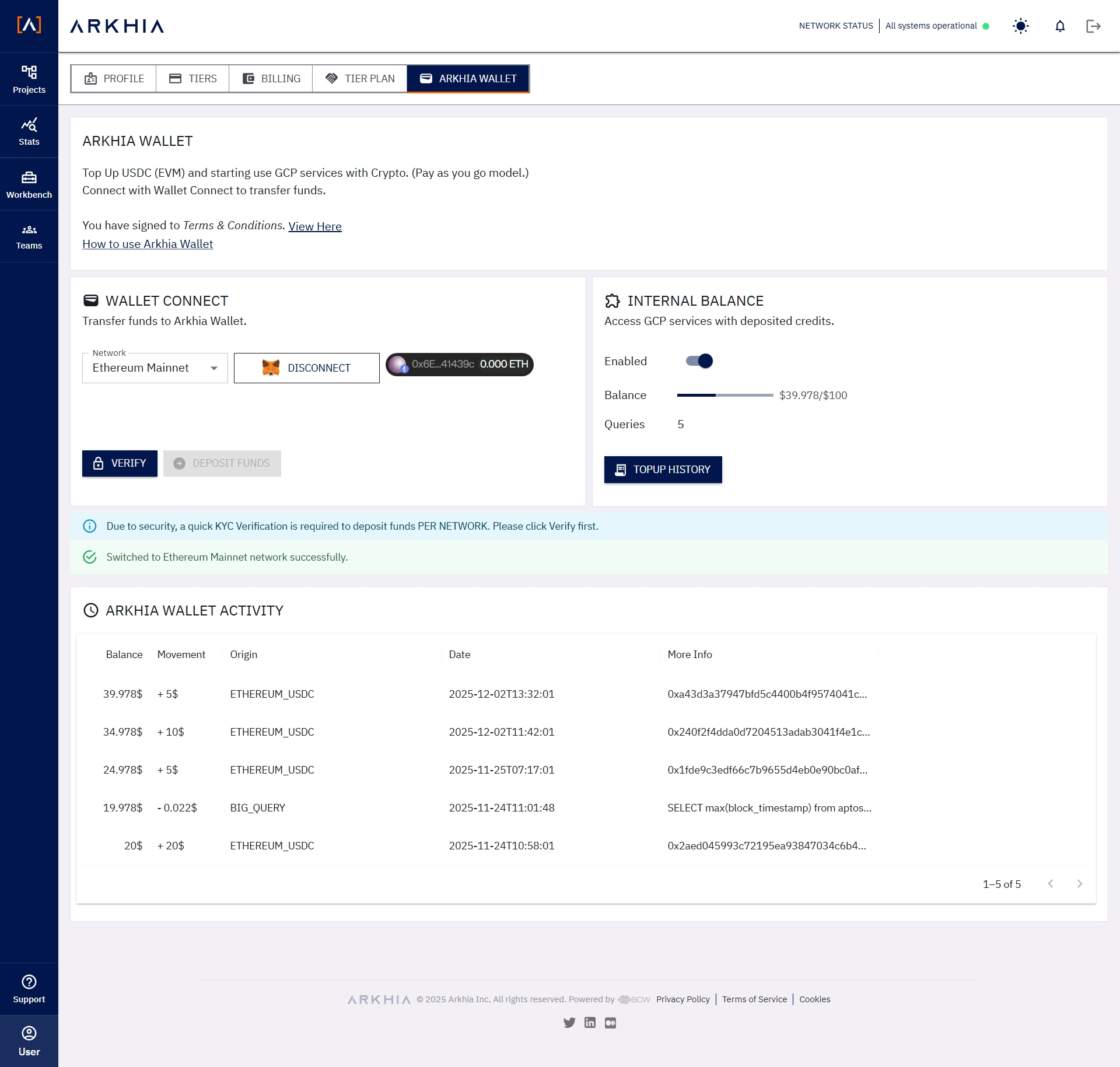1120x1067 pixels.
Task: Click the VERIFY button
Action: coord(119,463)
